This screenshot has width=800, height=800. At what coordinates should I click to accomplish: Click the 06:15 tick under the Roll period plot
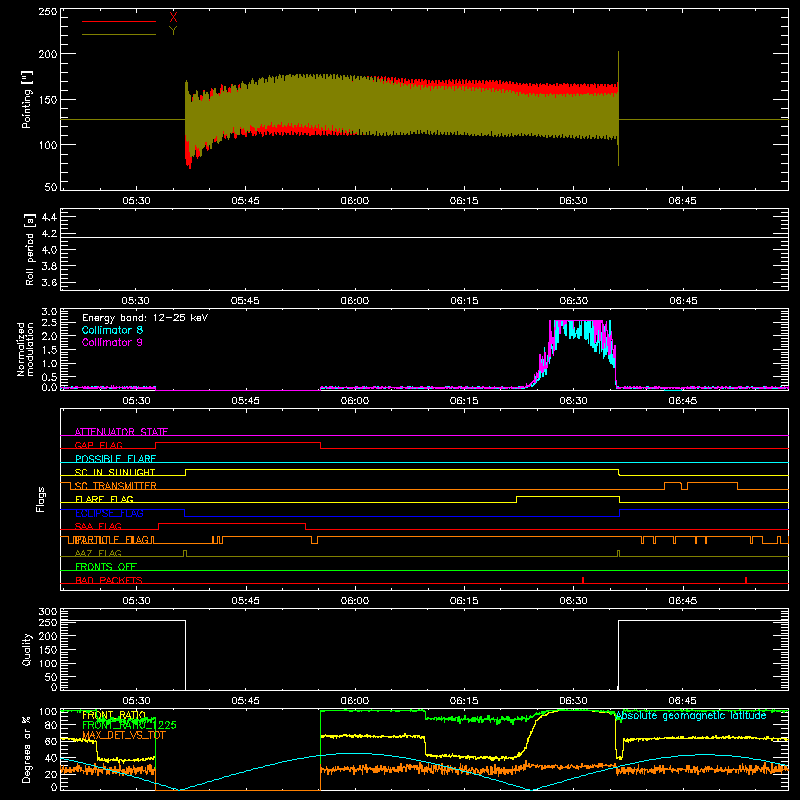click(464, 301)
